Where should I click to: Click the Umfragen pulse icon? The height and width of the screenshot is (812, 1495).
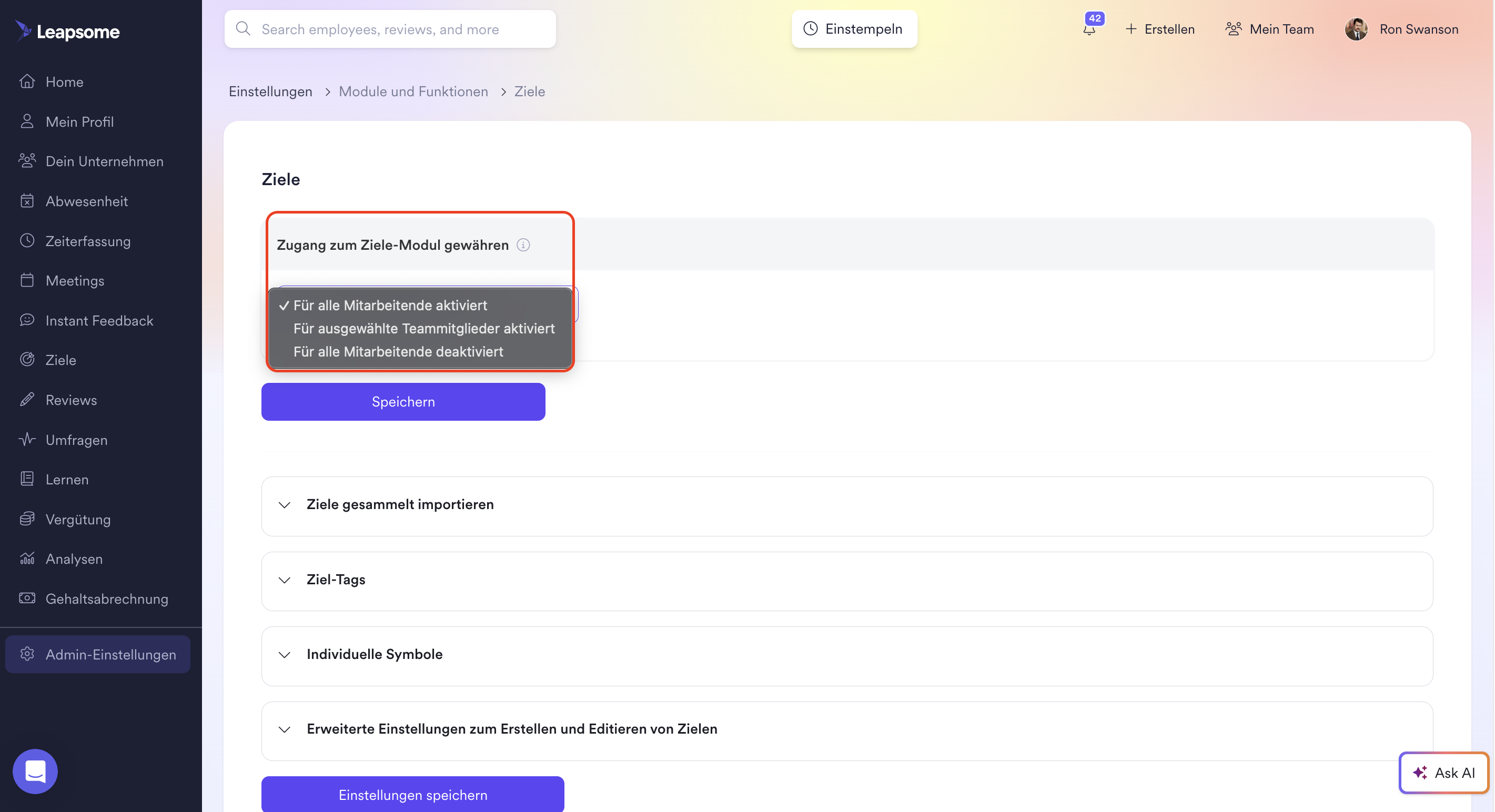tap(27, 439)
